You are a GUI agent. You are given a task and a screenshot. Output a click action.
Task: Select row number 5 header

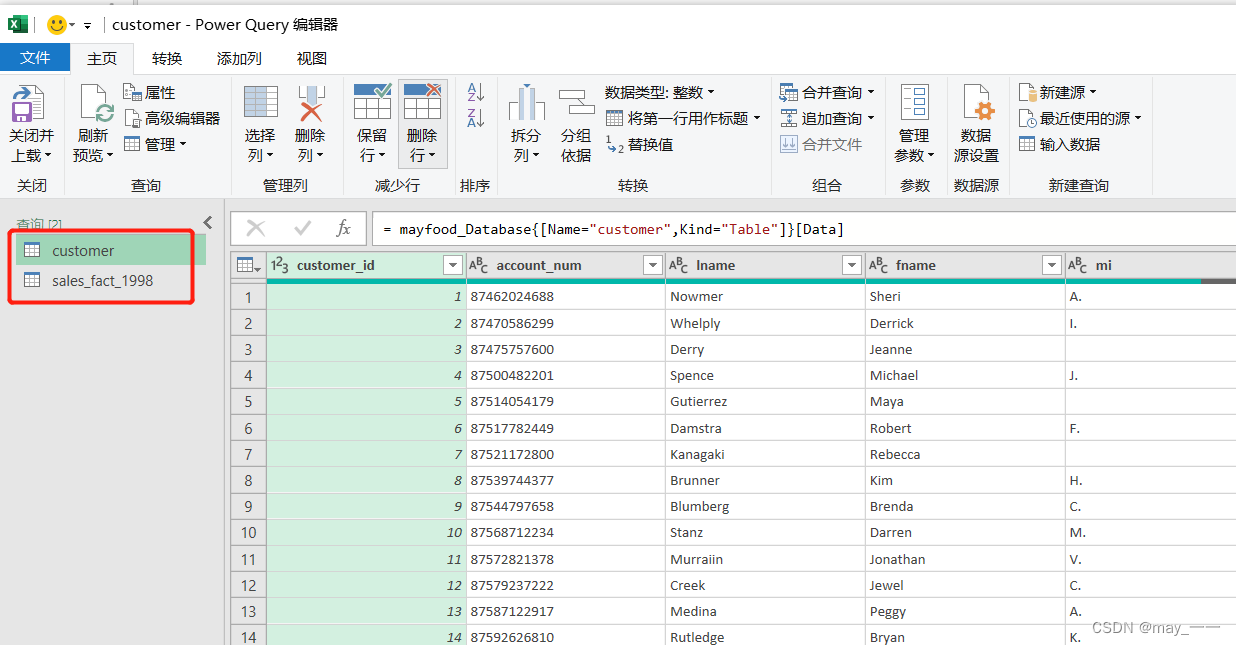(248, 401)
